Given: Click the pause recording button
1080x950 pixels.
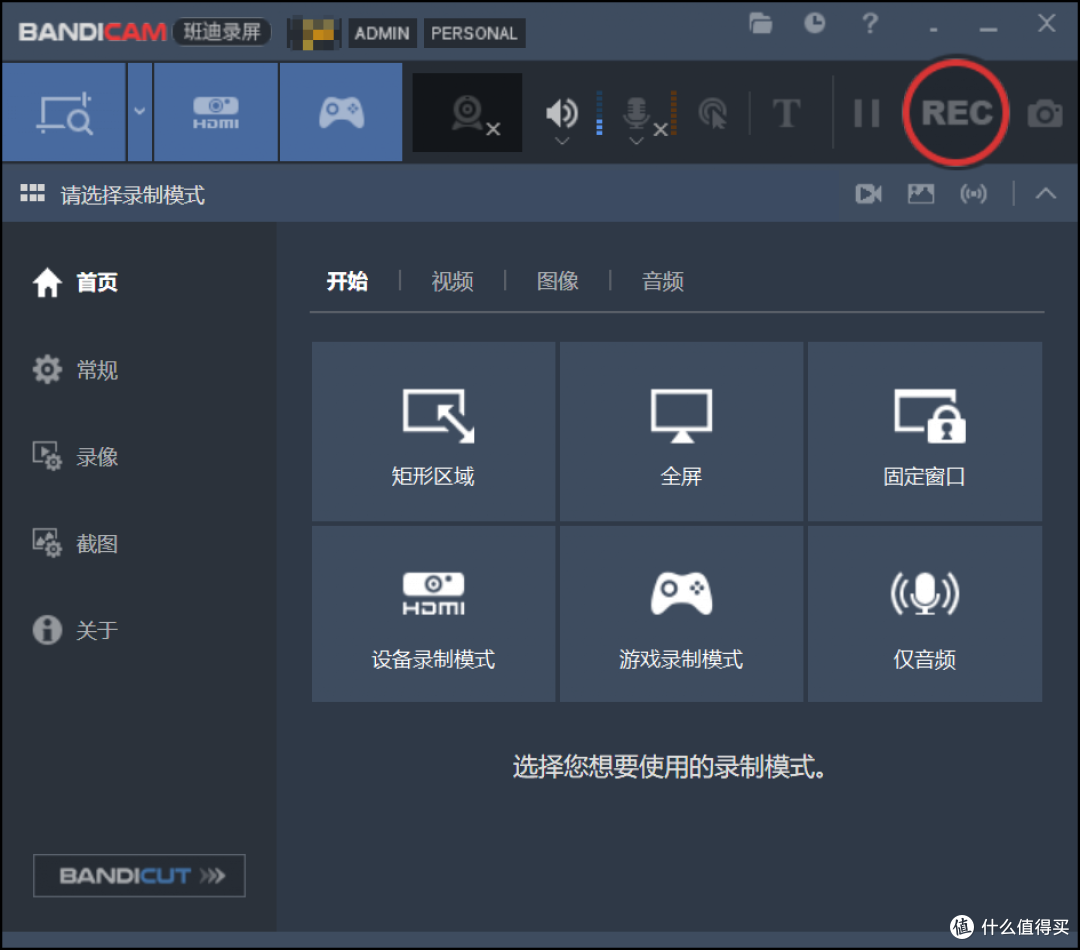Looking at the screenshot, I should click(x=866, y=113).
